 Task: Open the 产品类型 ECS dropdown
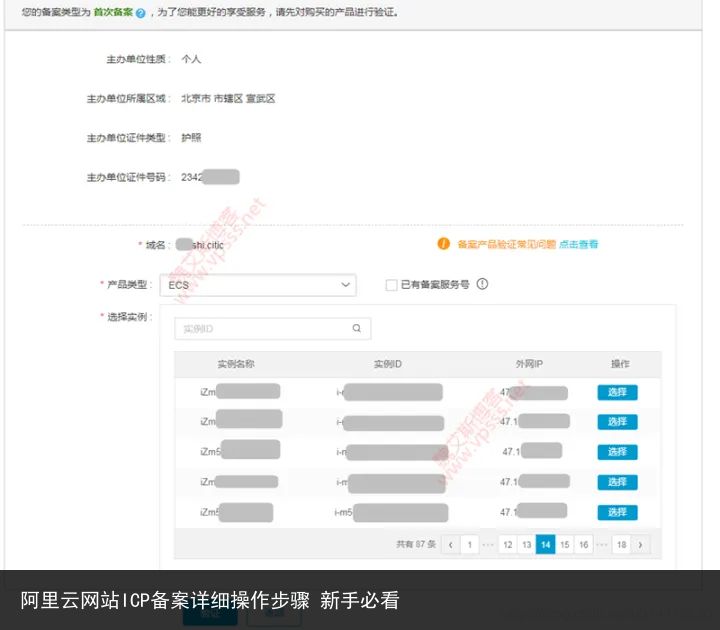click(258, 285)
